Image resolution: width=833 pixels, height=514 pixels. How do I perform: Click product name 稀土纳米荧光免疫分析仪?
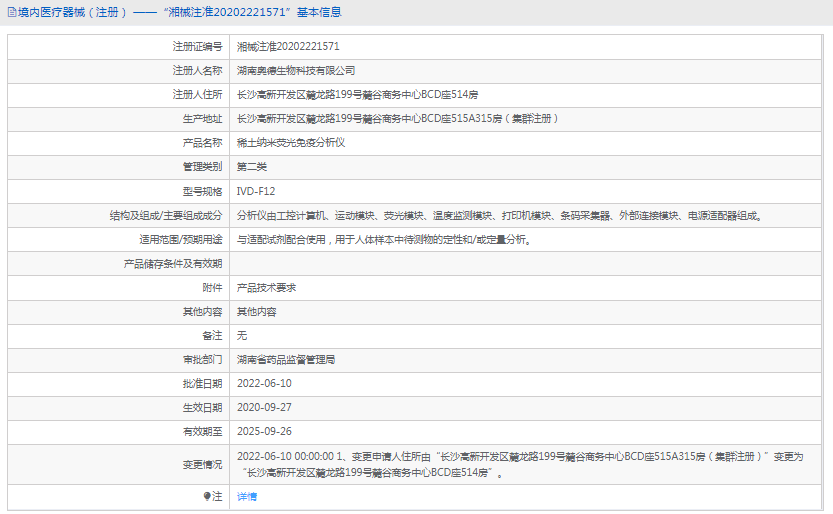[291, 143]
